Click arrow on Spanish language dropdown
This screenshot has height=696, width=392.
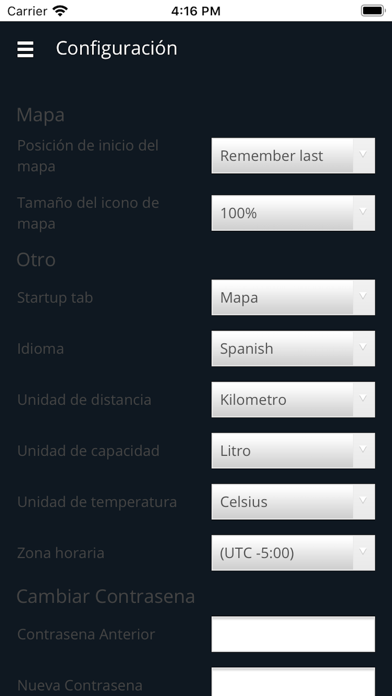point(363,348)
